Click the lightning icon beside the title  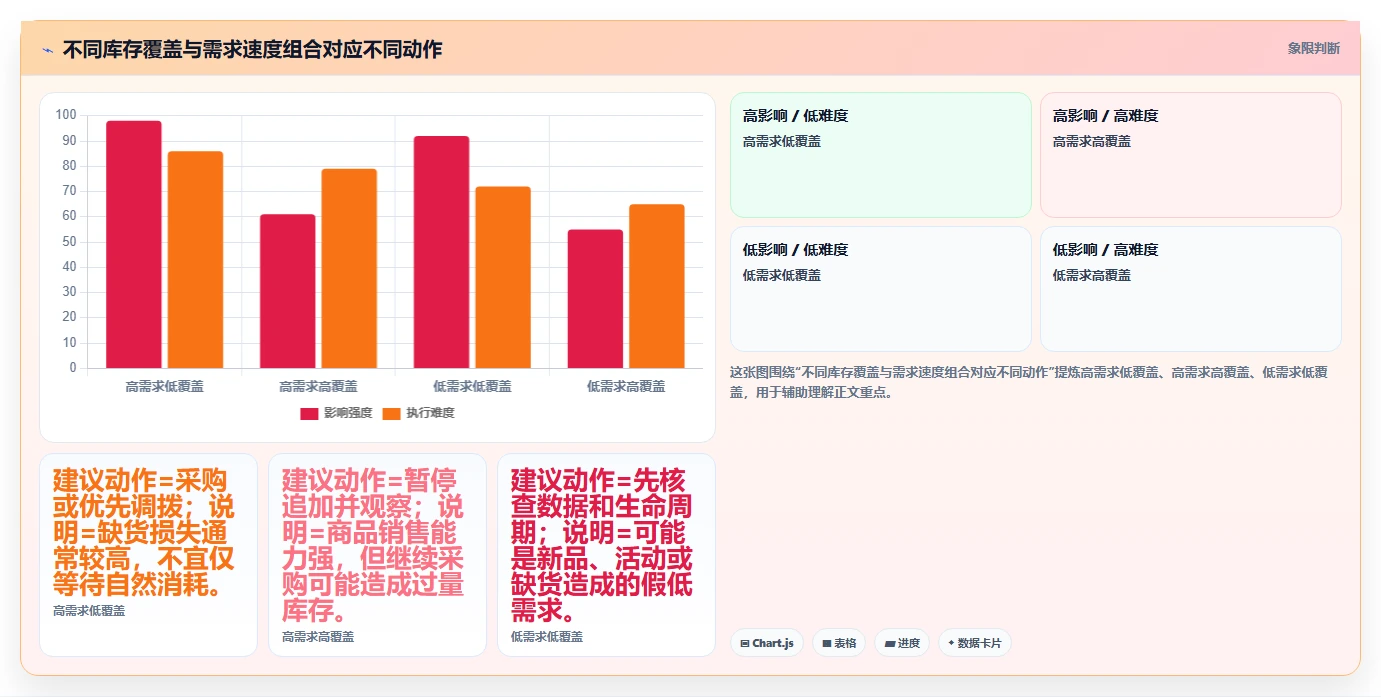(x=47, y=49)
